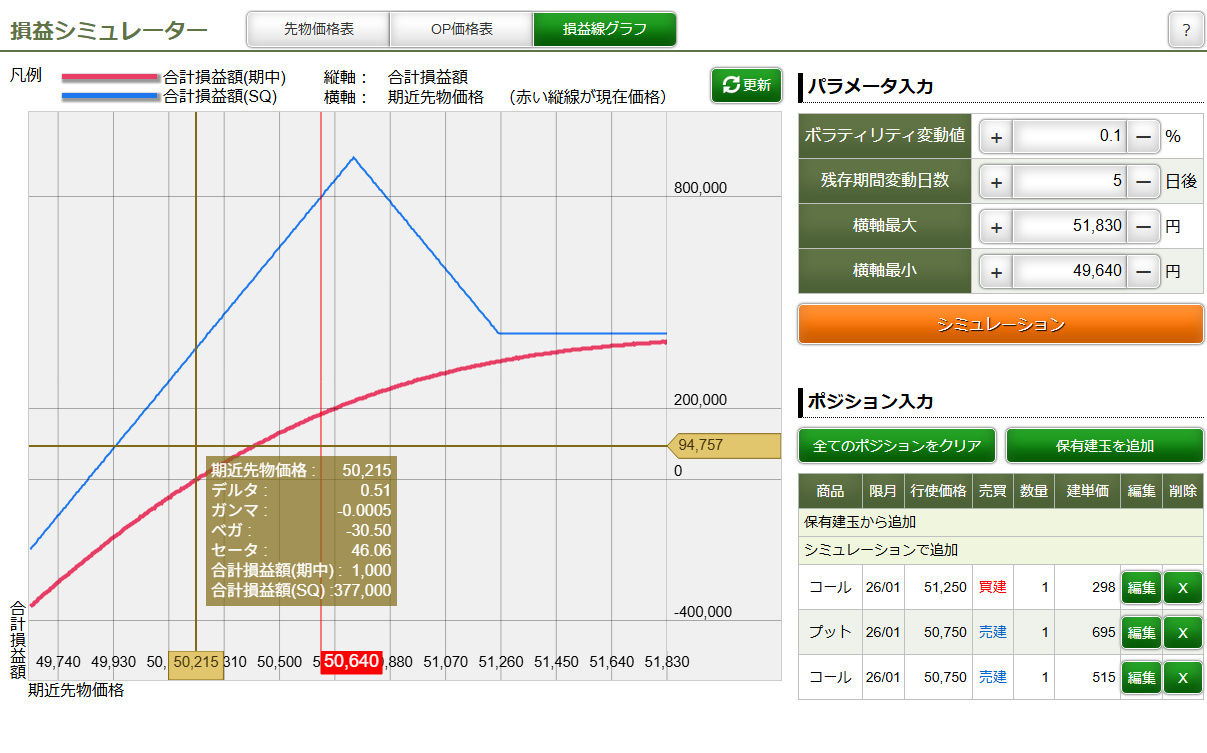Viewport: 1207px width, 753px height.
Task: Click the 横軸最大 value field
Action: 1069,226
